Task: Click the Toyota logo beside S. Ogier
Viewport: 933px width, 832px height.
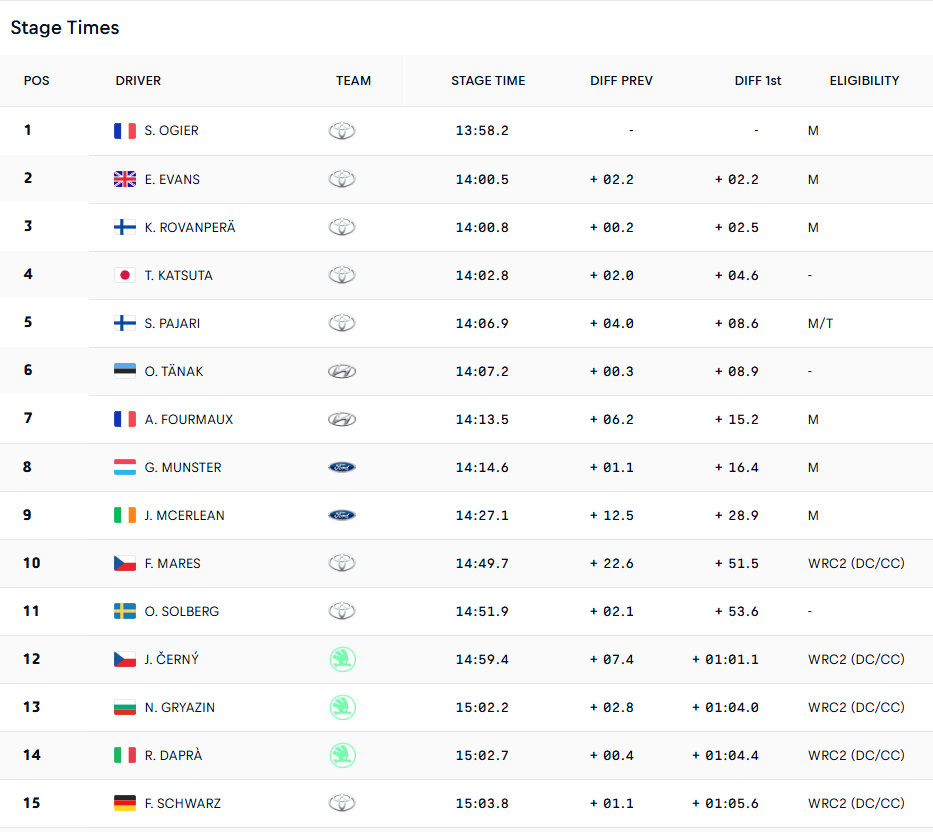Action: point(342,130)
